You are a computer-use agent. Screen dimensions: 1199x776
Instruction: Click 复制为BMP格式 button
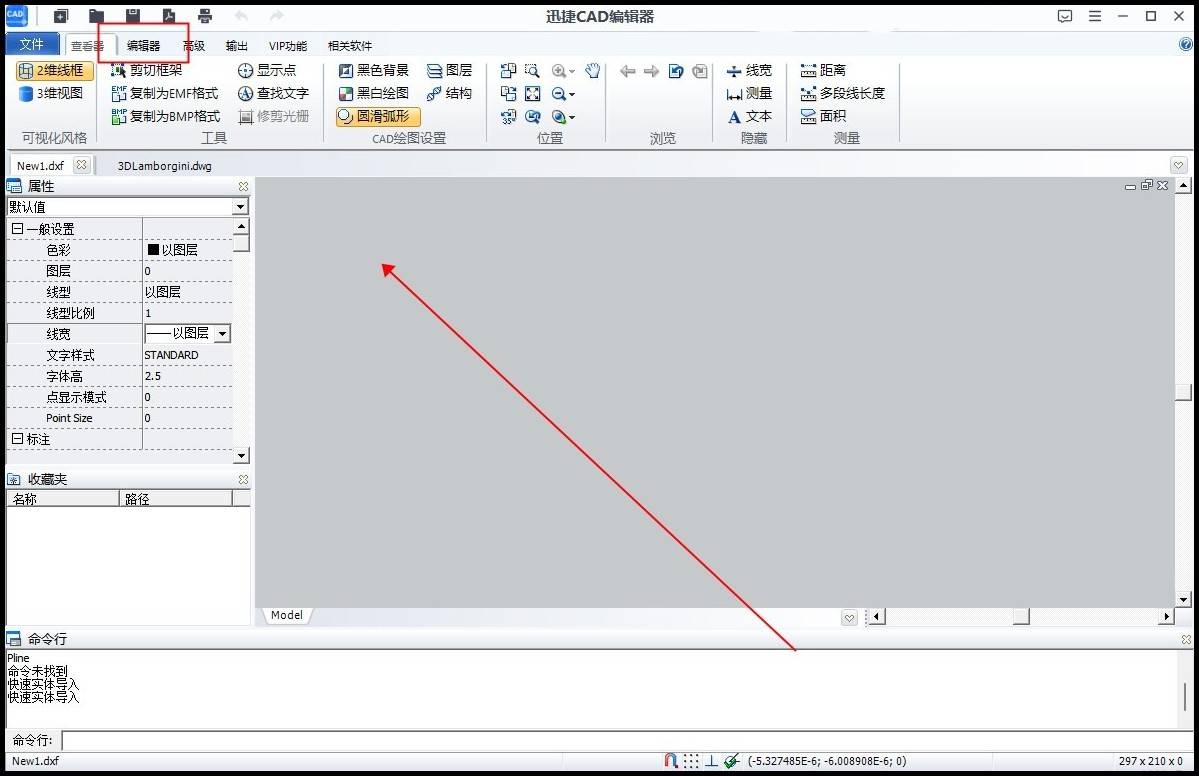(165, 116)
